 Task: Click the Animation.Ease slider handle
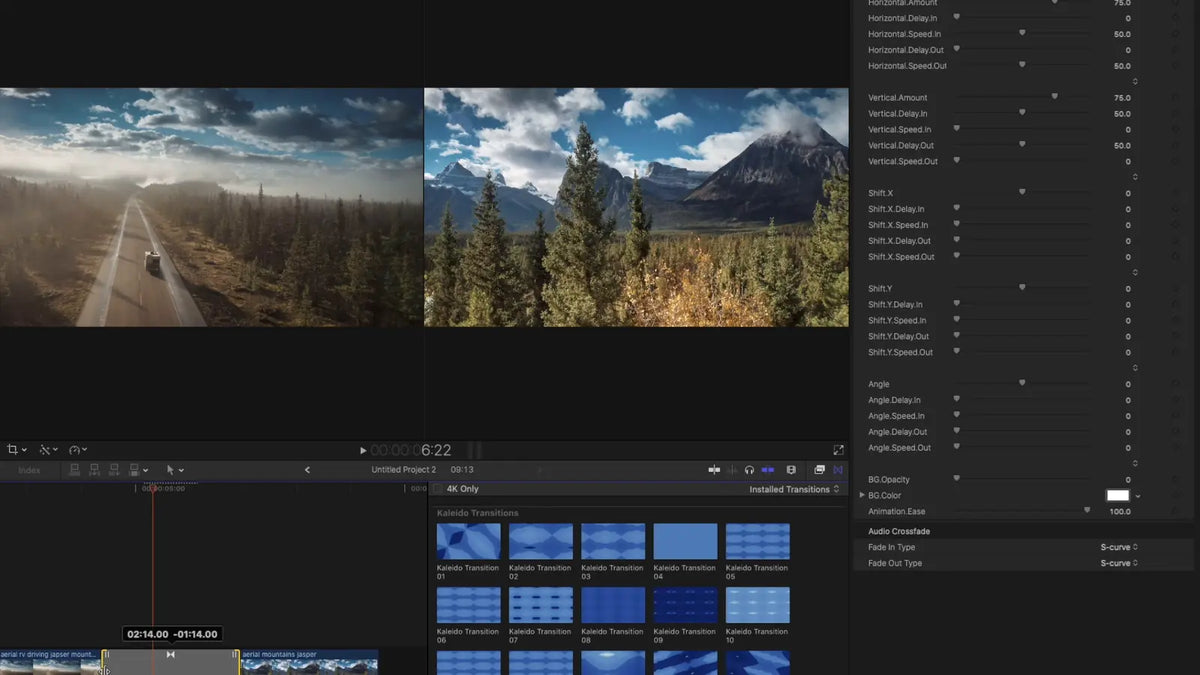coord(1087,510)
